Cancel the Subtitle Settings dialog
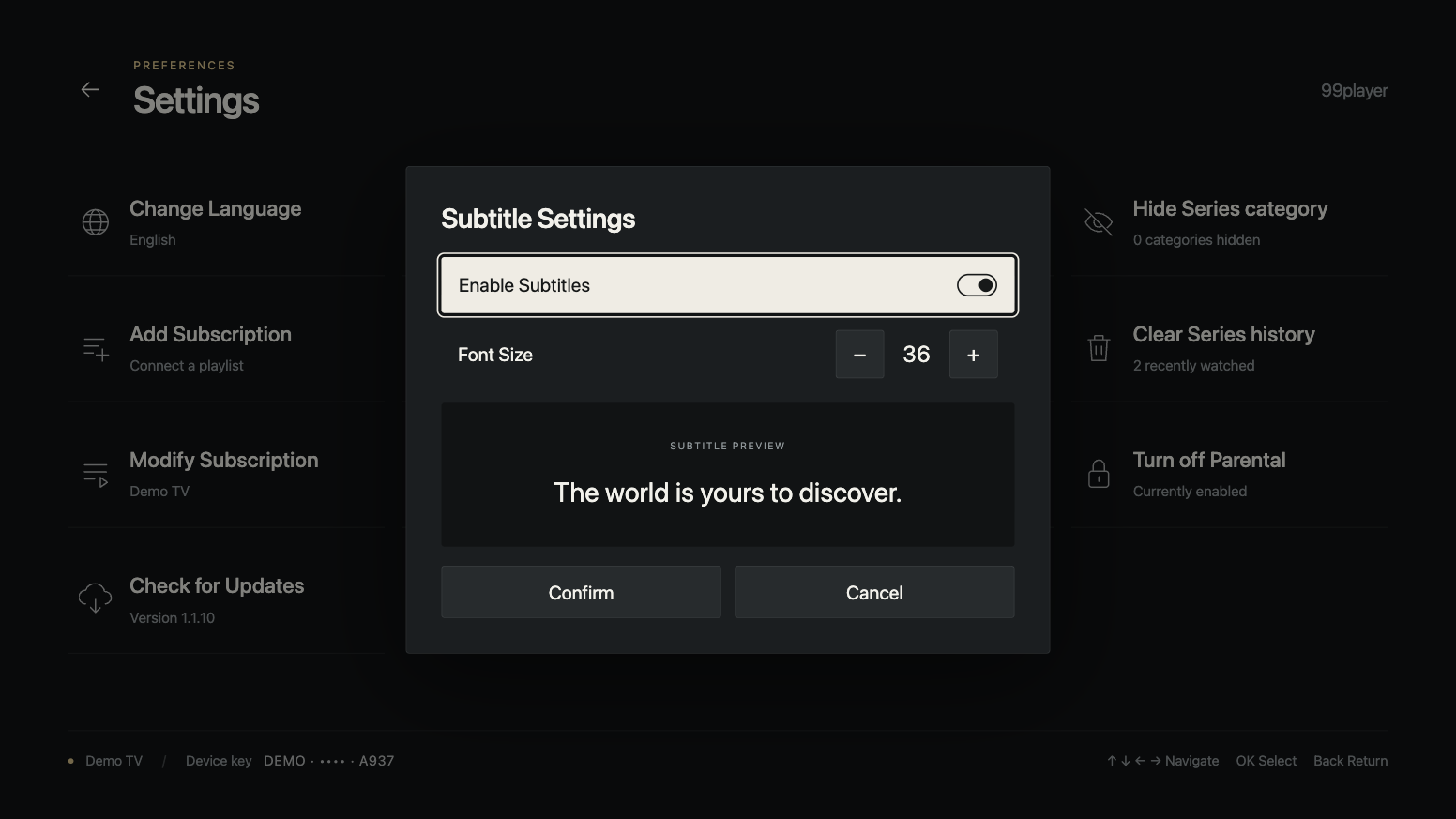 pyautogui.click(x=874, y=592)
